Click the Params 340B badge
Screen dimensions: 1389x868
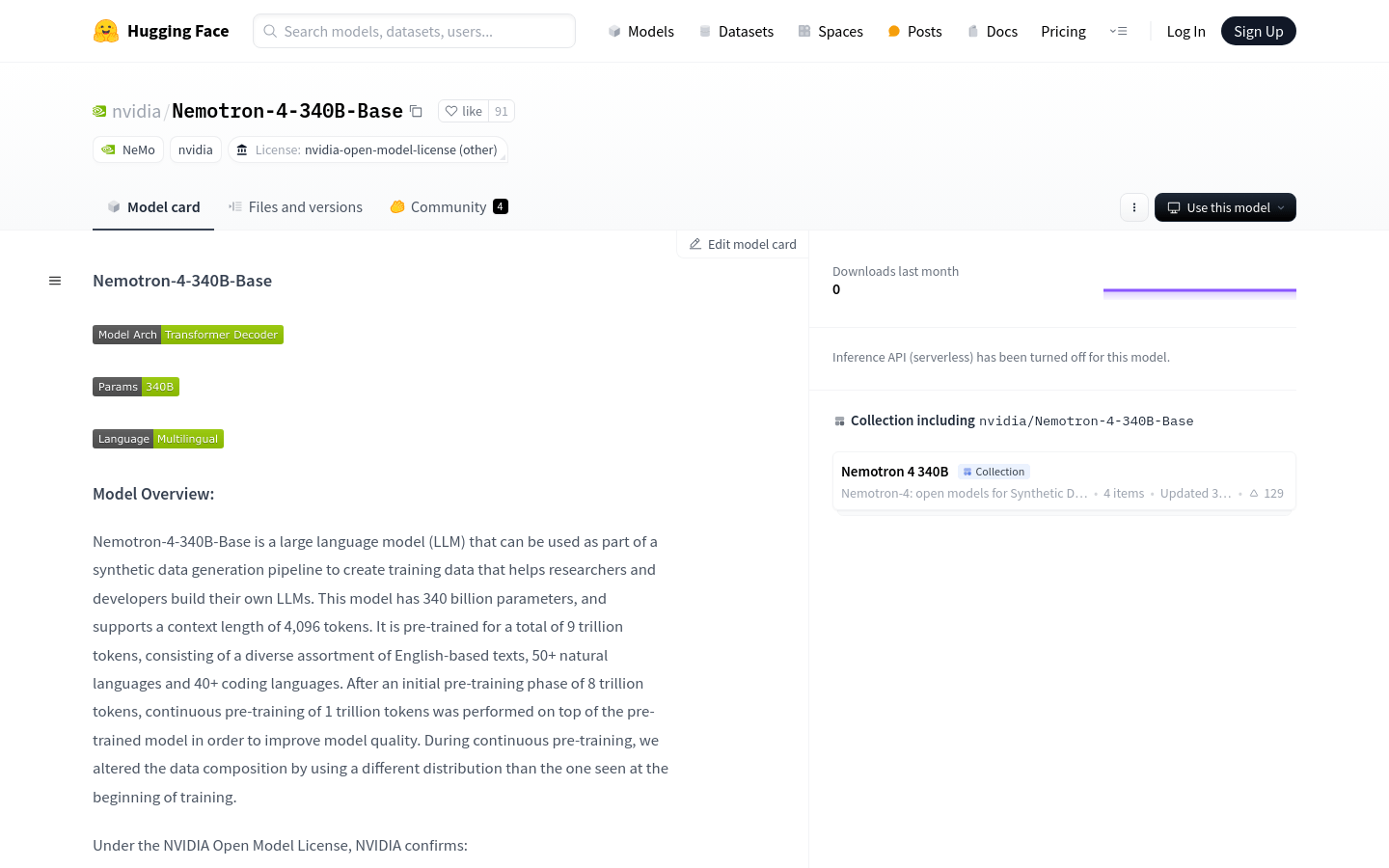pos(136,387)
